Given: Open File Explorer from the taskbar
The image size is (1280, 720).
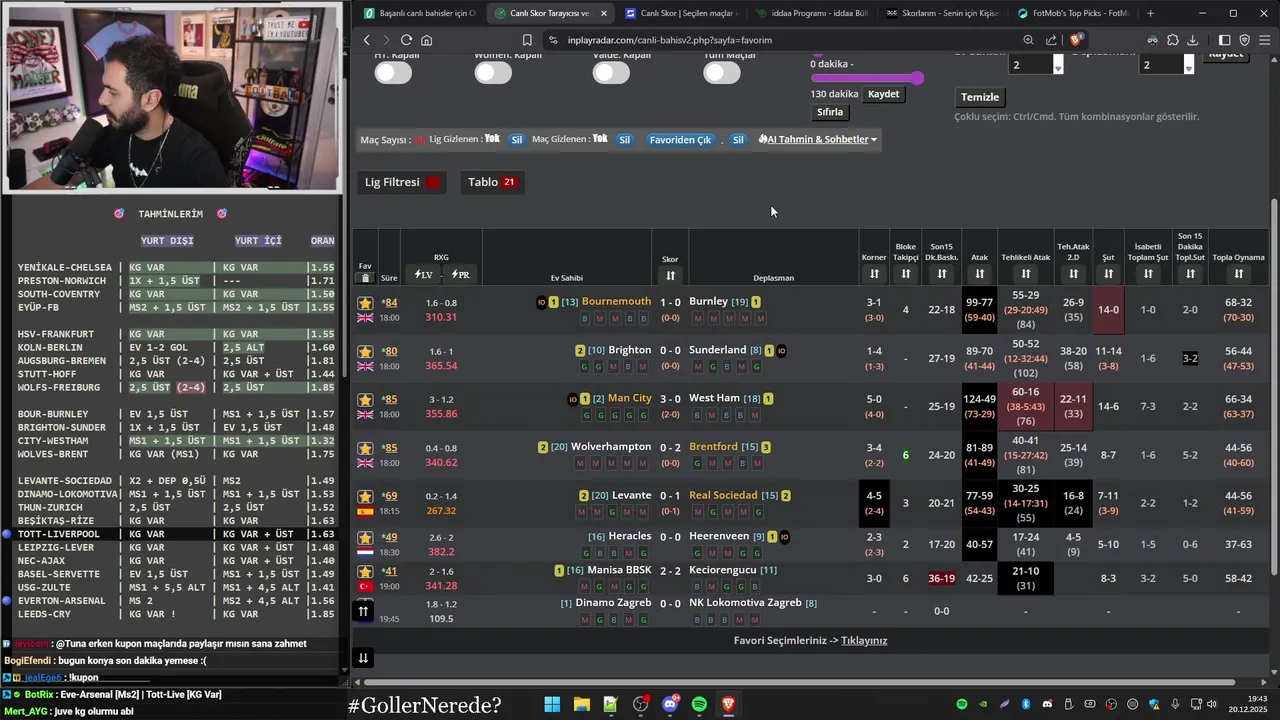Looking at the screenshot, I should click(581, 704).
